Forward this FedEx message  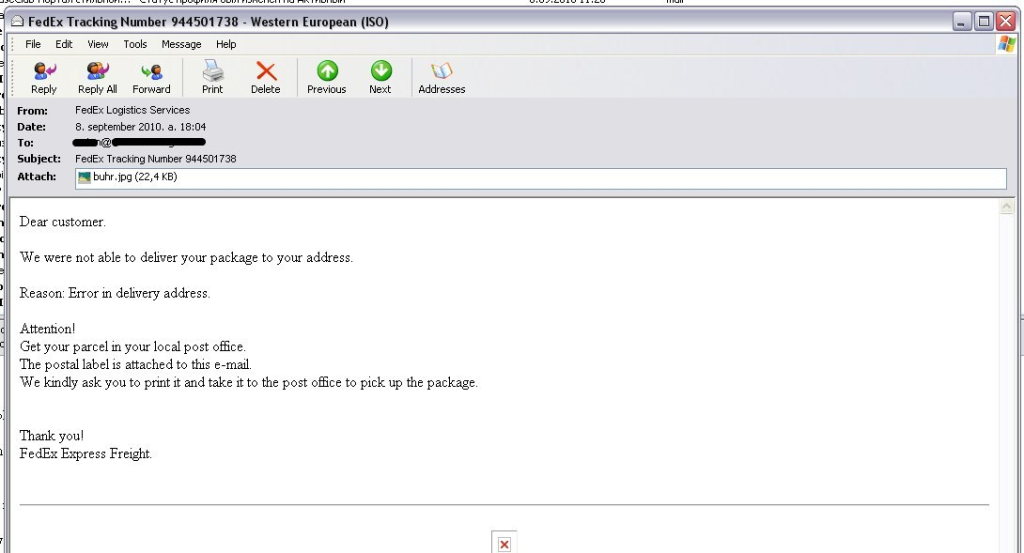coord(151,78)
